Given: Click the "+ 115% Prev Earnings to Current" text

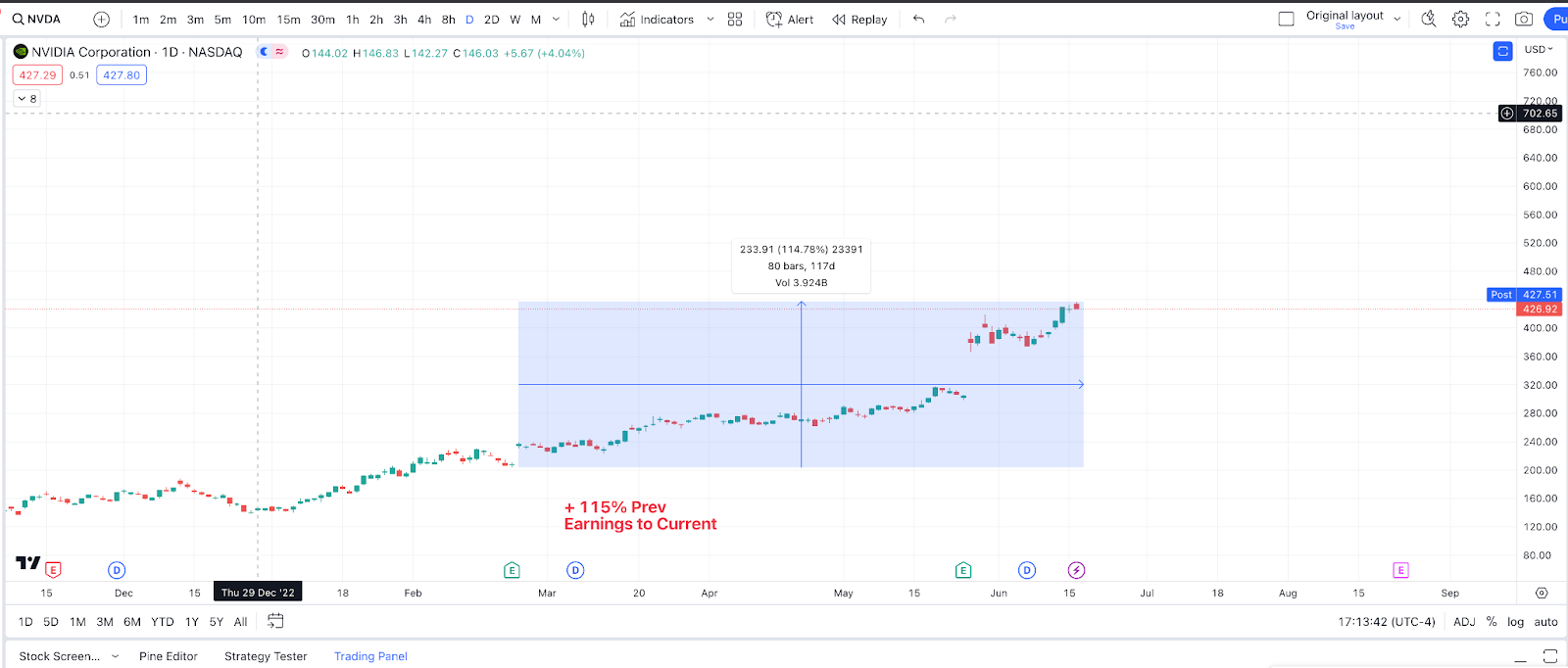Looking at the screenshot, I should [640, 515].
